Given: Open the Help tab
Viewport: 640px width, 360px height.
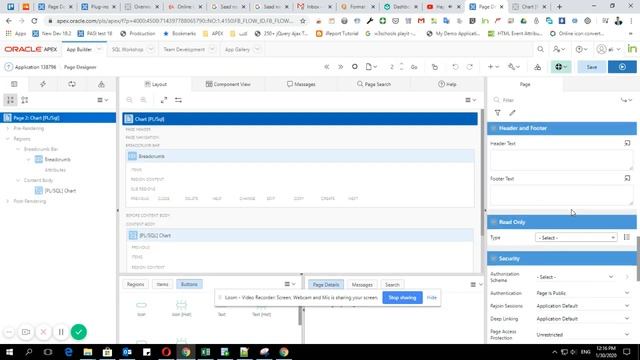Looking at the screenshot, I should coord(447,84).
